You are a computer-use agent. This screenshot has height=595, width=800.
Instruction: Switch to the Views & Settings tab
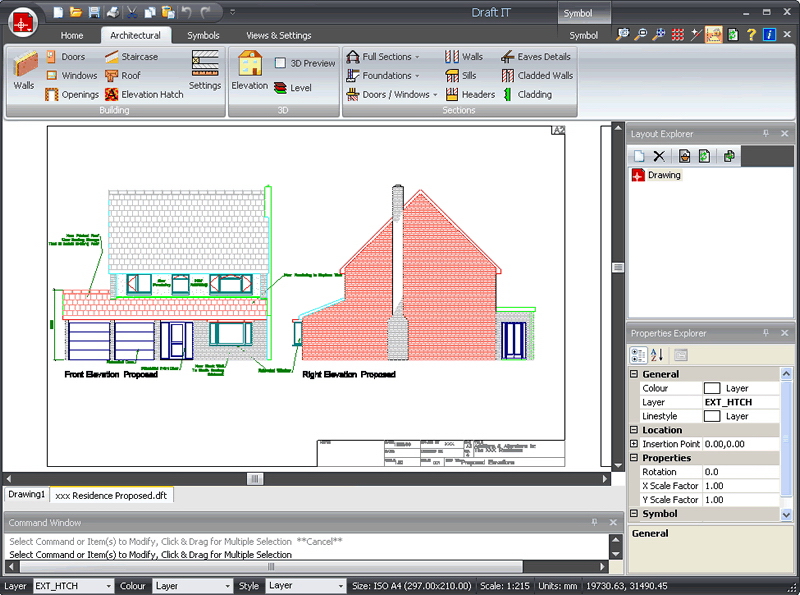(x=278, y=35)
